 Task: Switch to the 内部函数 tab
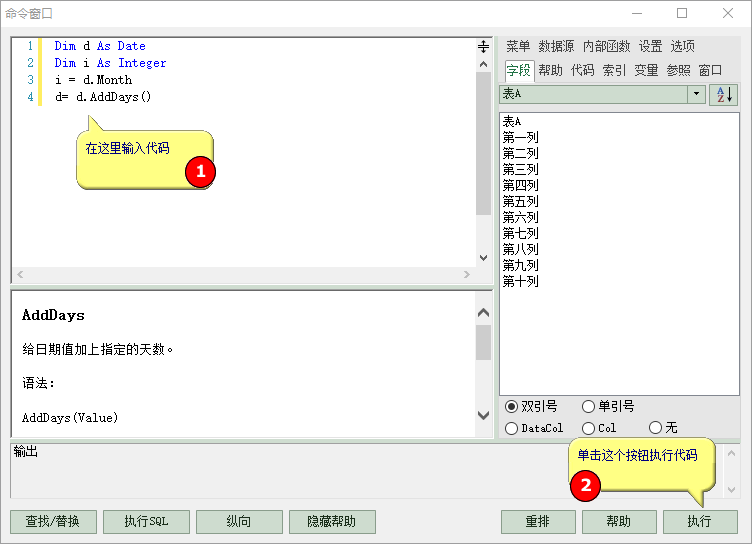click(606, 46)
